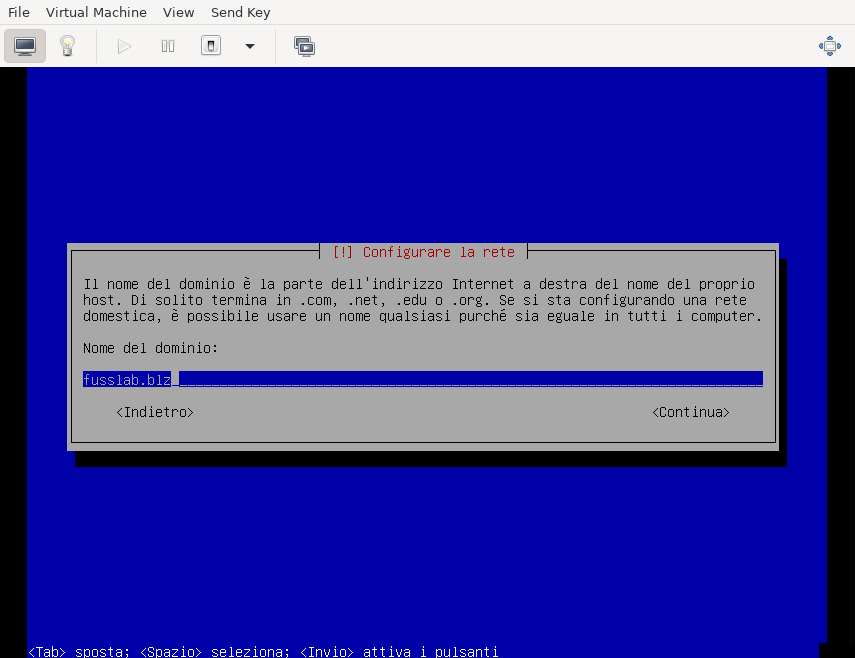Open the Send Key menu
855x658 pixels.
pyautogui.click(x=240, y=12)
